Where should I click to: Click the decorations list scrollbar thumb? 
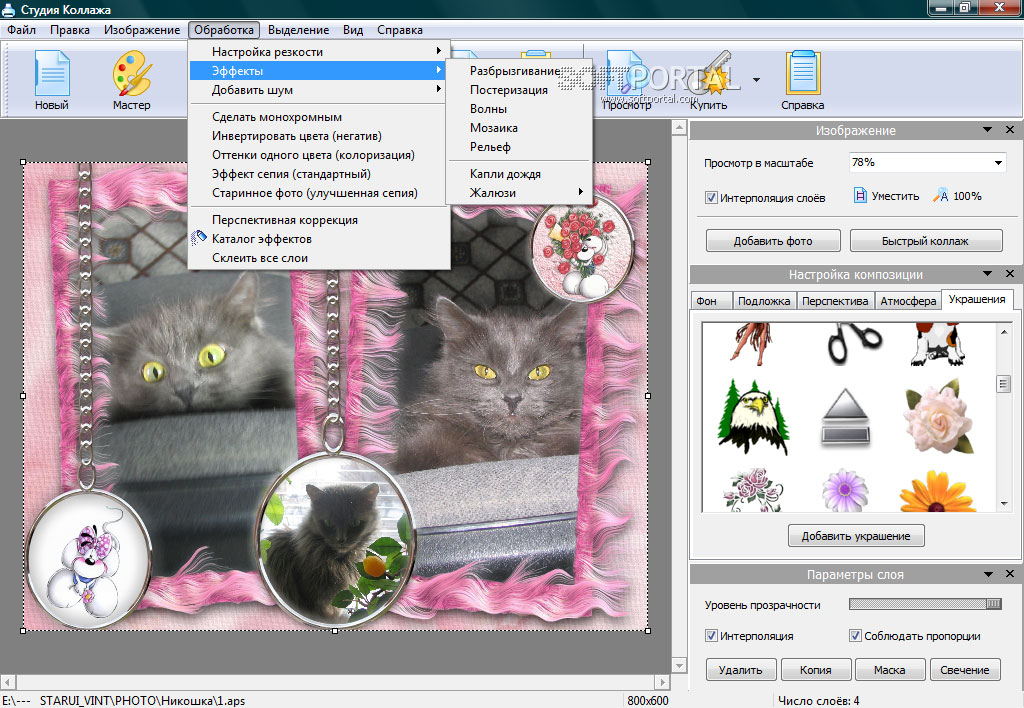1004,383
